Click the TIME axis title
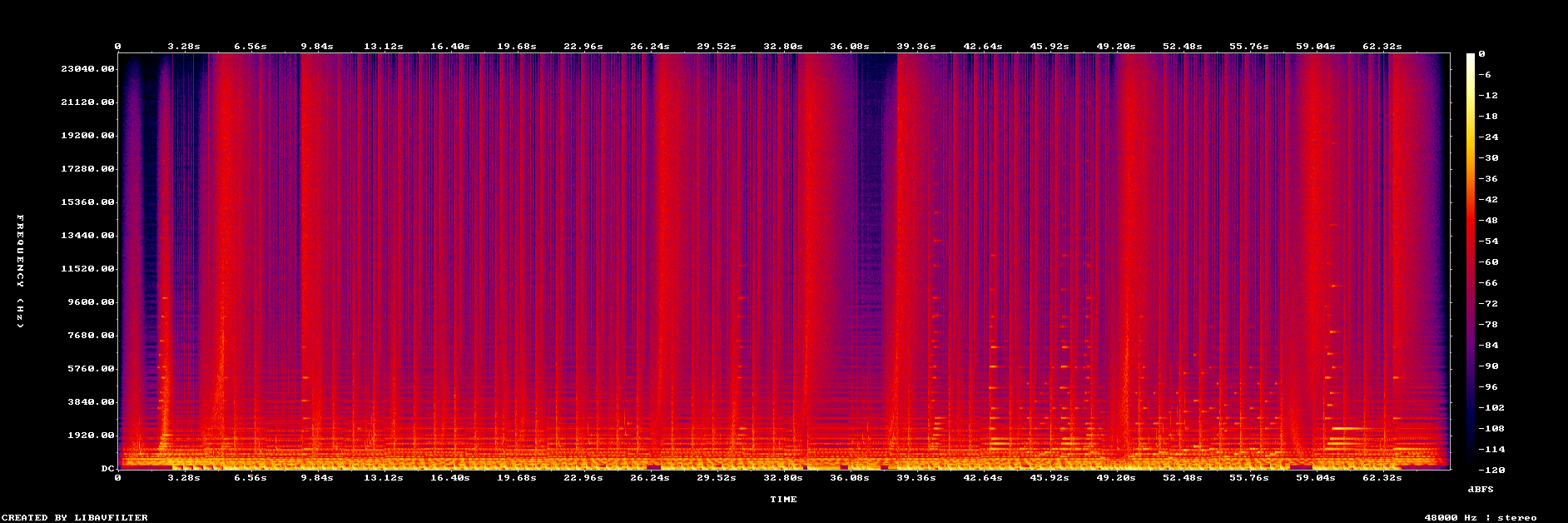Screen dimensions: 1568x523 (783, 500)
